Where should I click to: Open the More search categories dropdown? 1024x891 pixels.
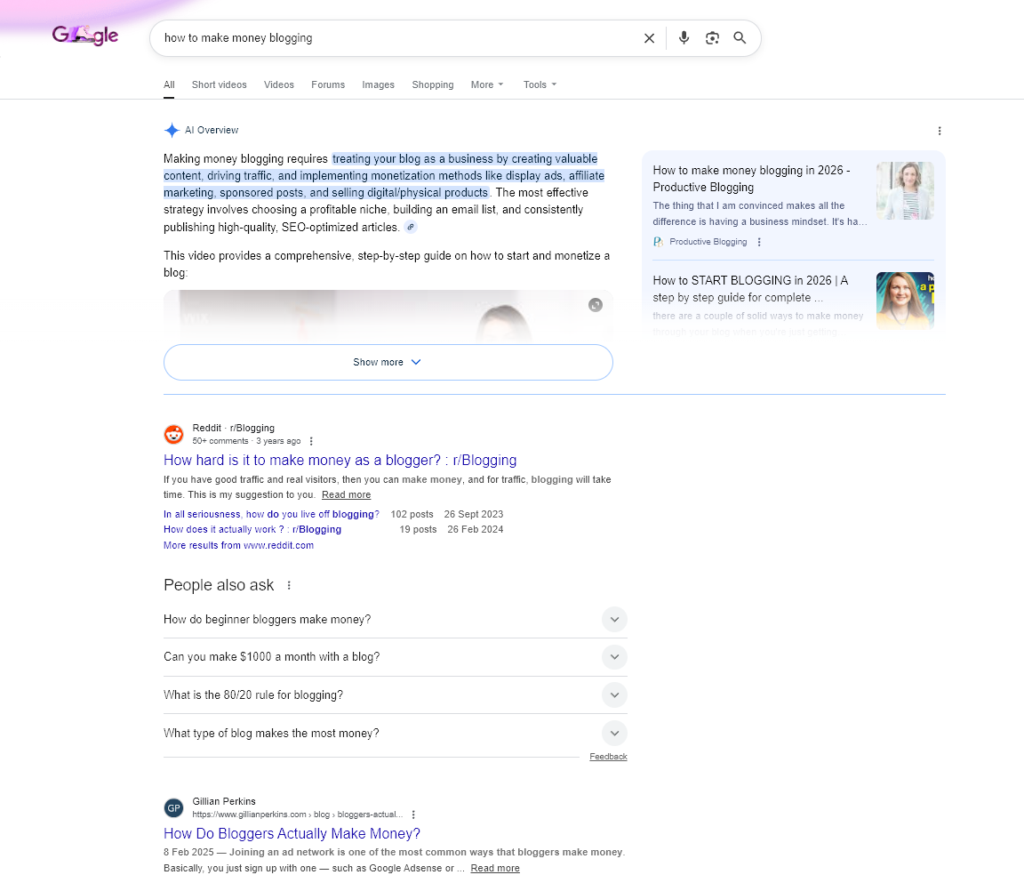click(486, 84)
